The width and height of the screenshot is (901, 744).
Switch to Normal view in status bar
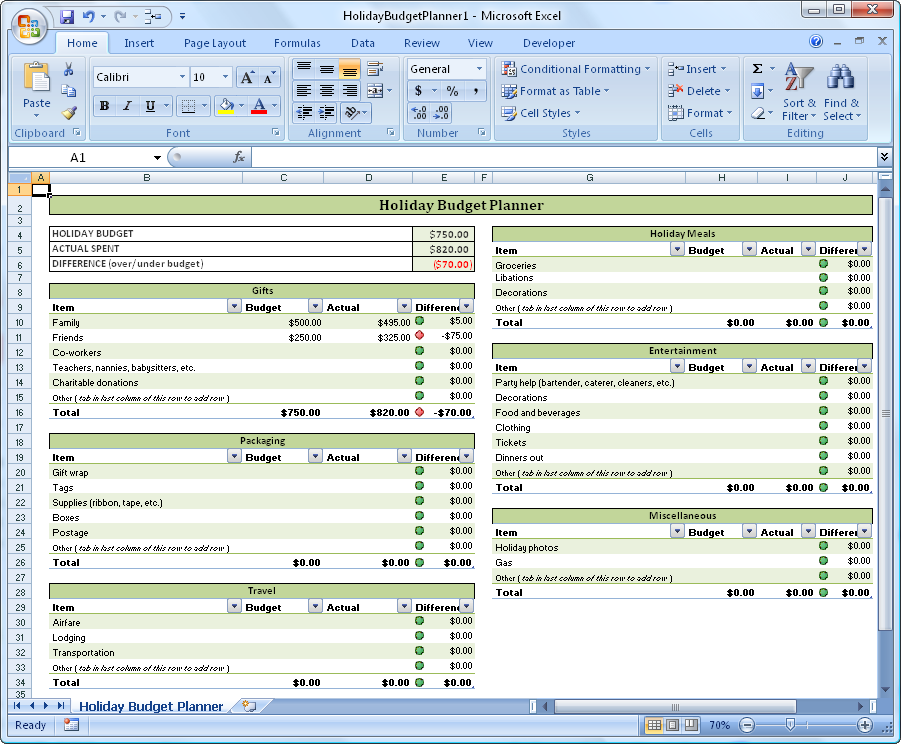(x=654, y=725)
